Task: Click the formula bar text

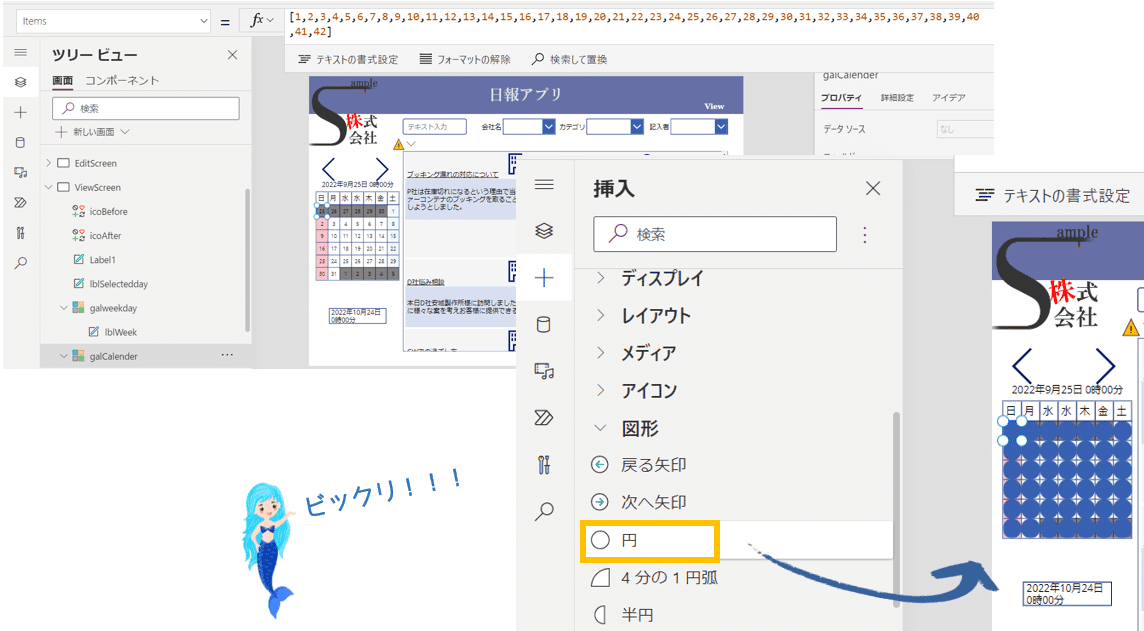Action: [x=633, y=23]
